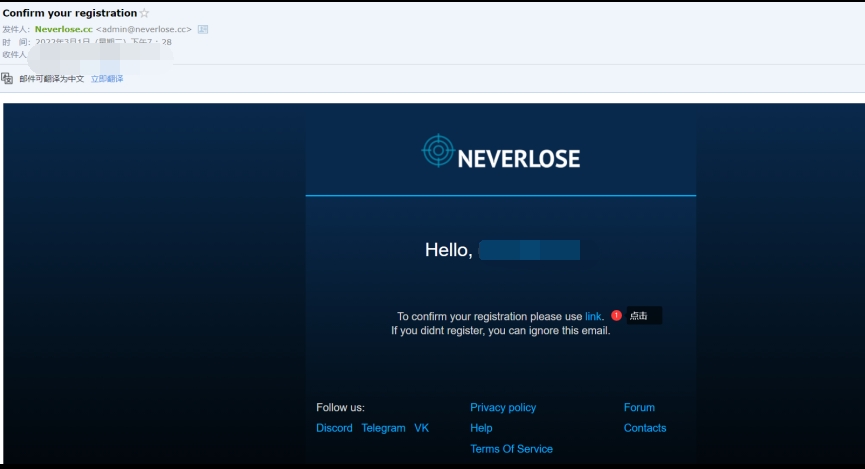Click the sender name Neverlose.cc

pos(63,29)
